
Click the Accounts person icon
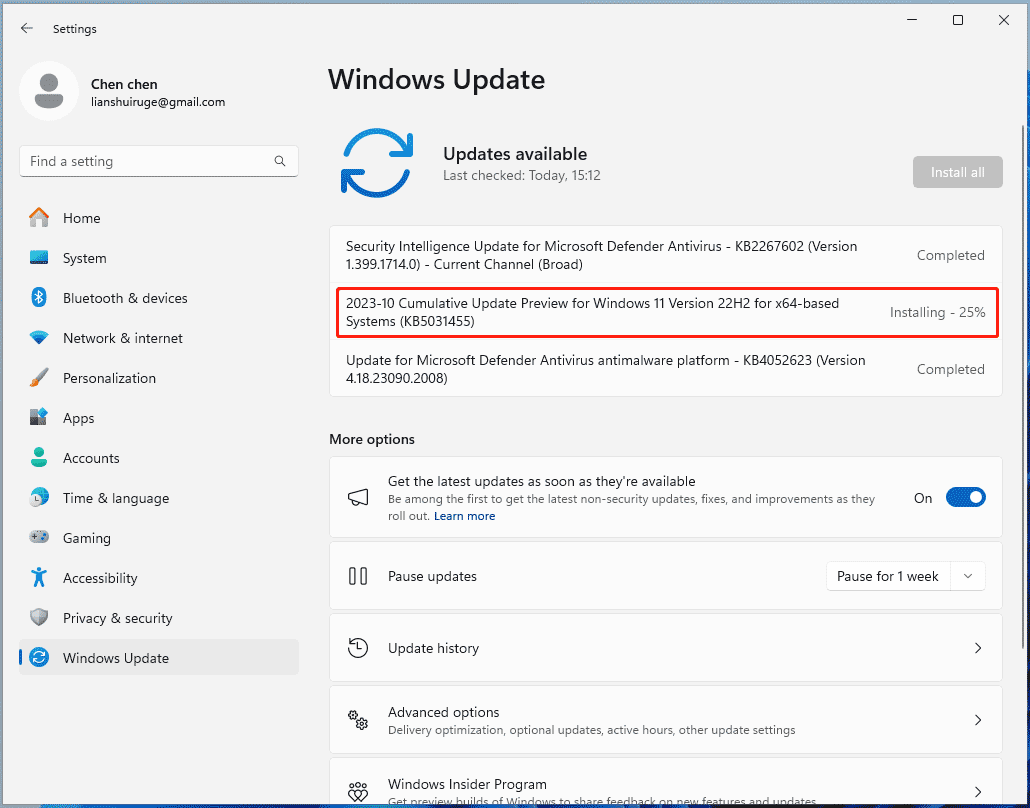39,457
